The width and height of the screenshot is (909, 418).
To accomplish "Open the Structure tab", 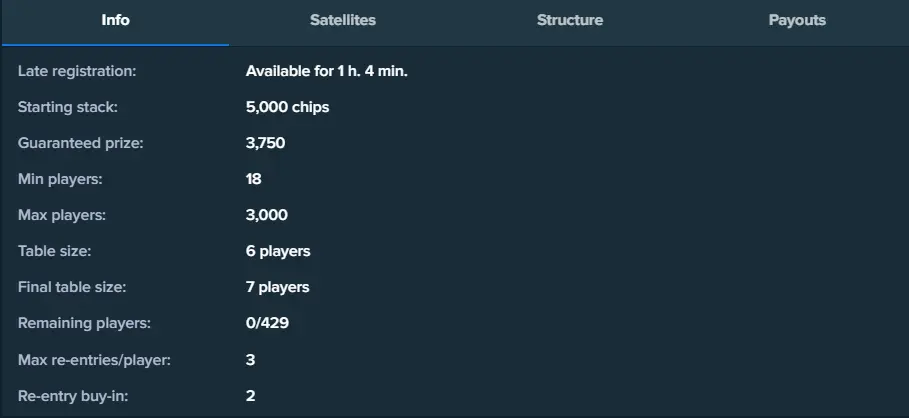I will [570, 21].
